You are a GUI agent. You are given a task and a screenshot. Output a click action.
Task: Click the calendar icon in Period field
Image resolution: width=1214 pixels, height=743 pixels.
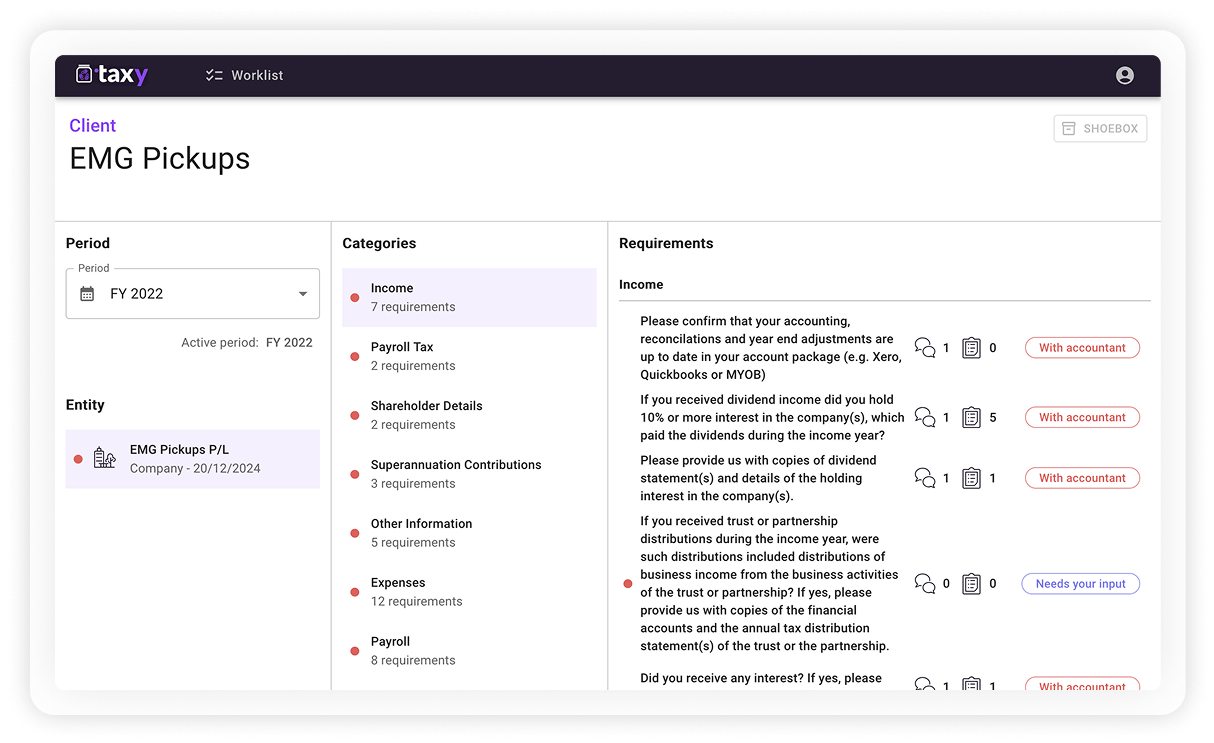tap(87, 294)
